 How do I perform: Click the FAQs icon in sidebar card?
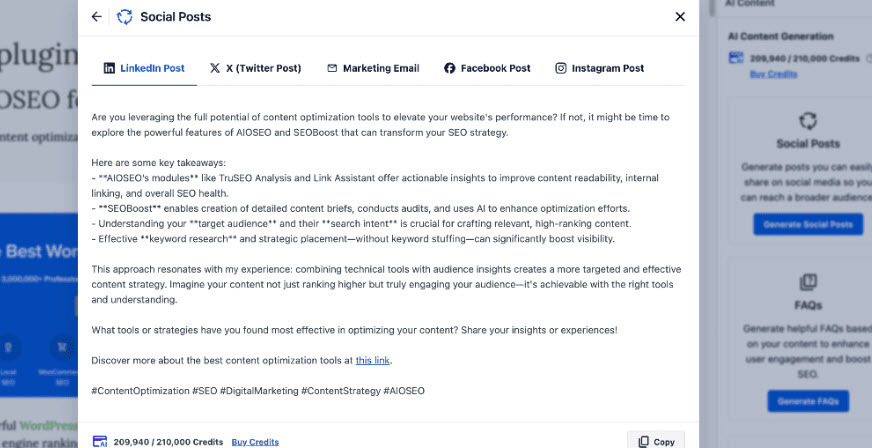coord(808,282)
